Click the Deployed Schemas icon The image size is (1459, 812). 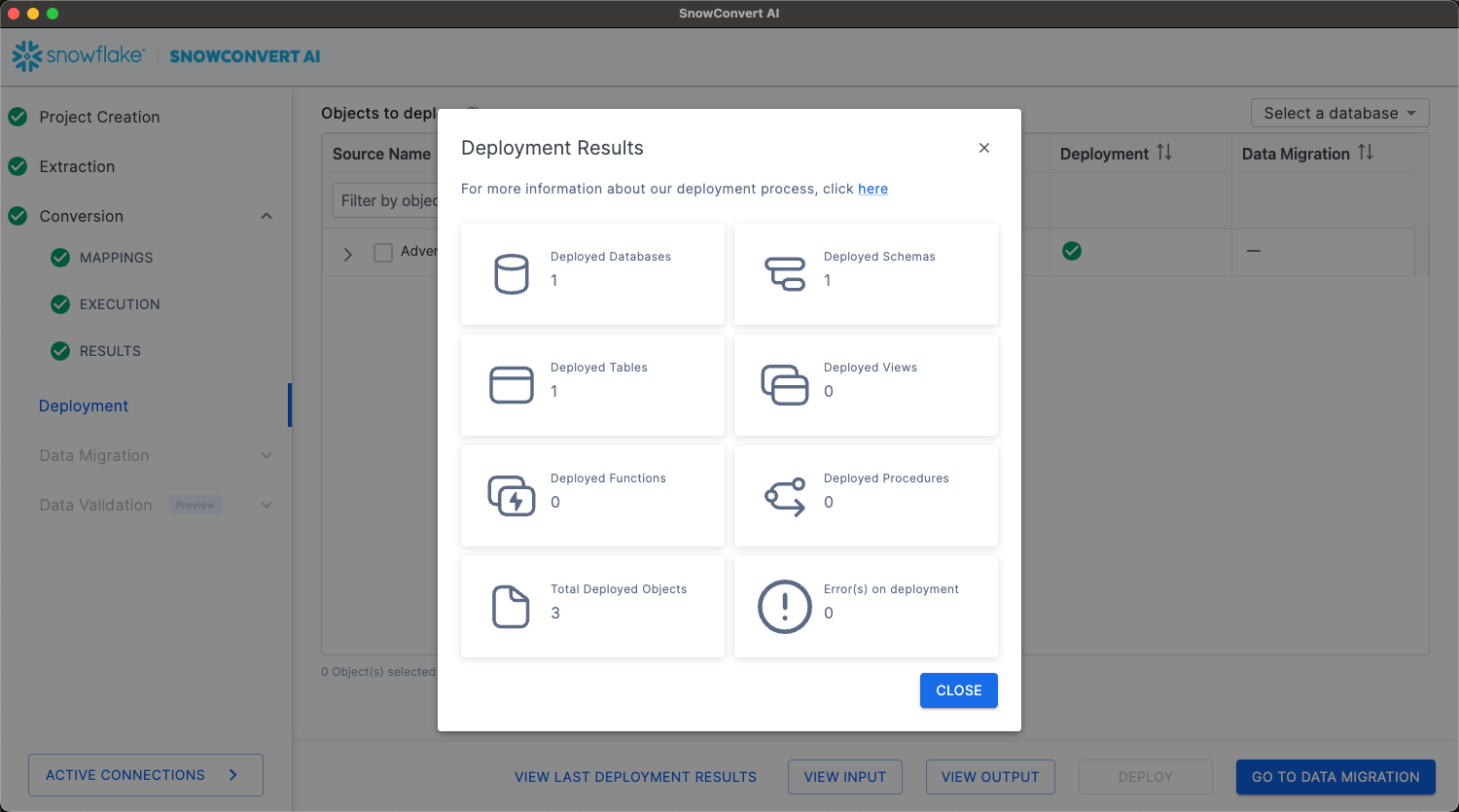784,274
